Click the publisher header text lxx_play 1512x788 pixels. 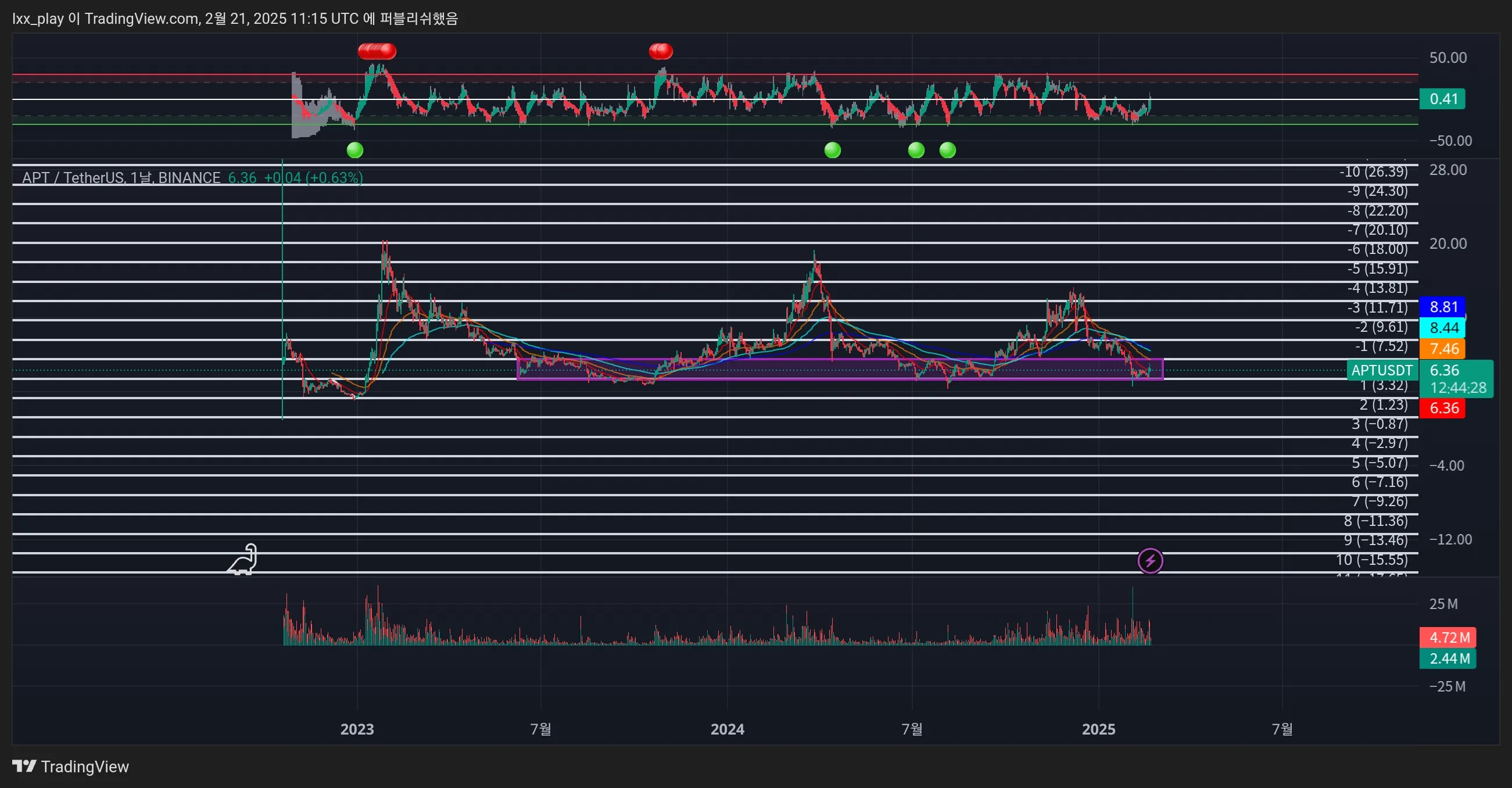tap(38, 19)
